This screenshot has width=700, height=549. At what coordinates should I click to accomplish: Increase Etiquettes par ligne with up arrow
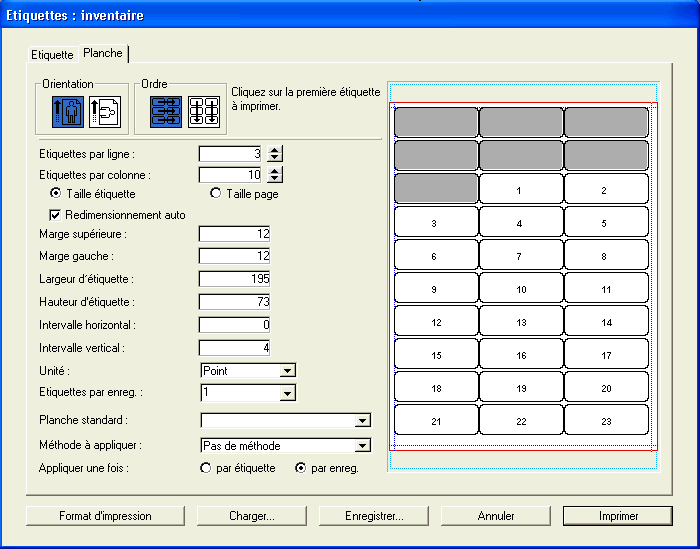(276, 150)
